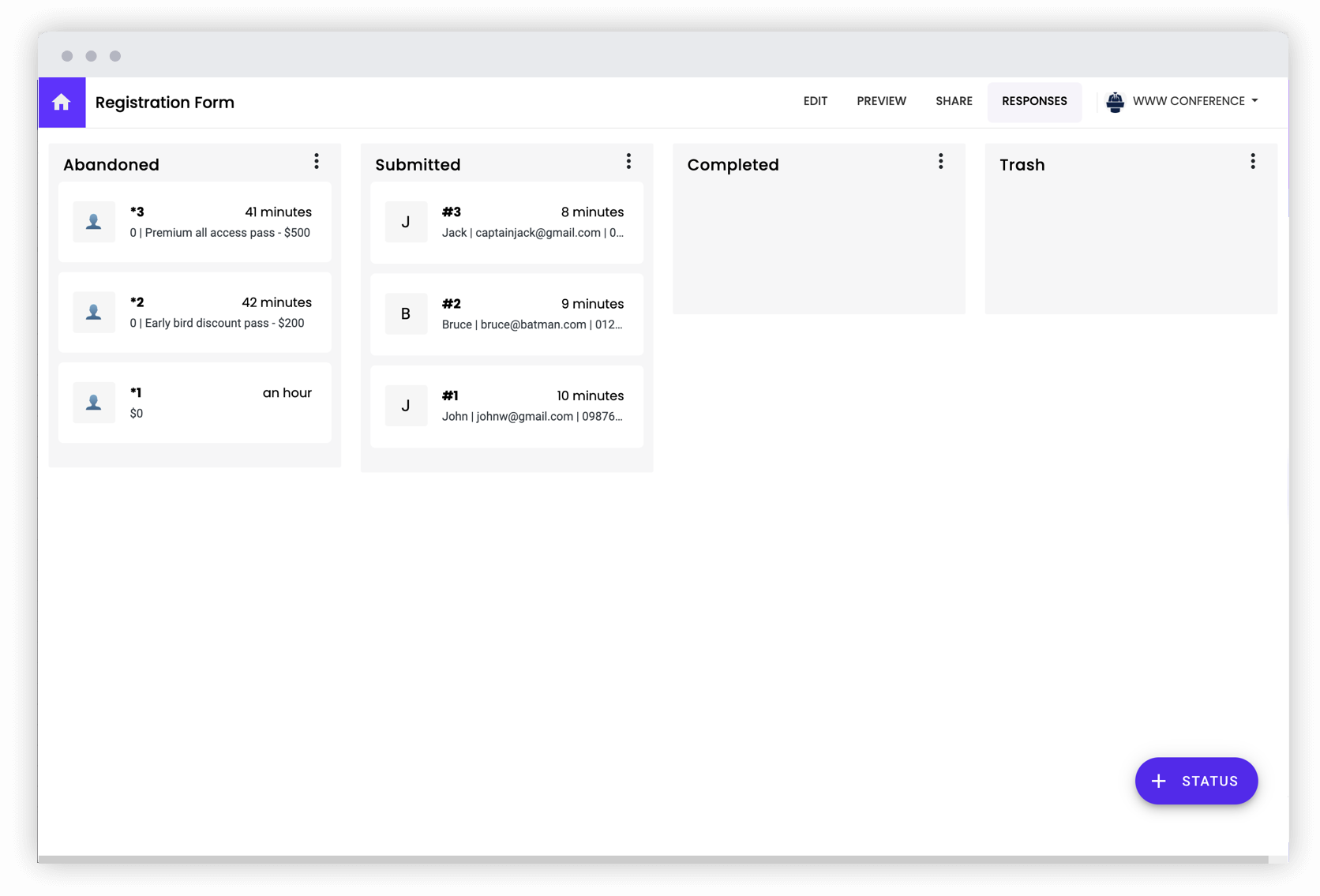Click the conference logo icon next to WWW CONFERENCE
This screenshot has height=896, width=1320.
click(1116, 101)
